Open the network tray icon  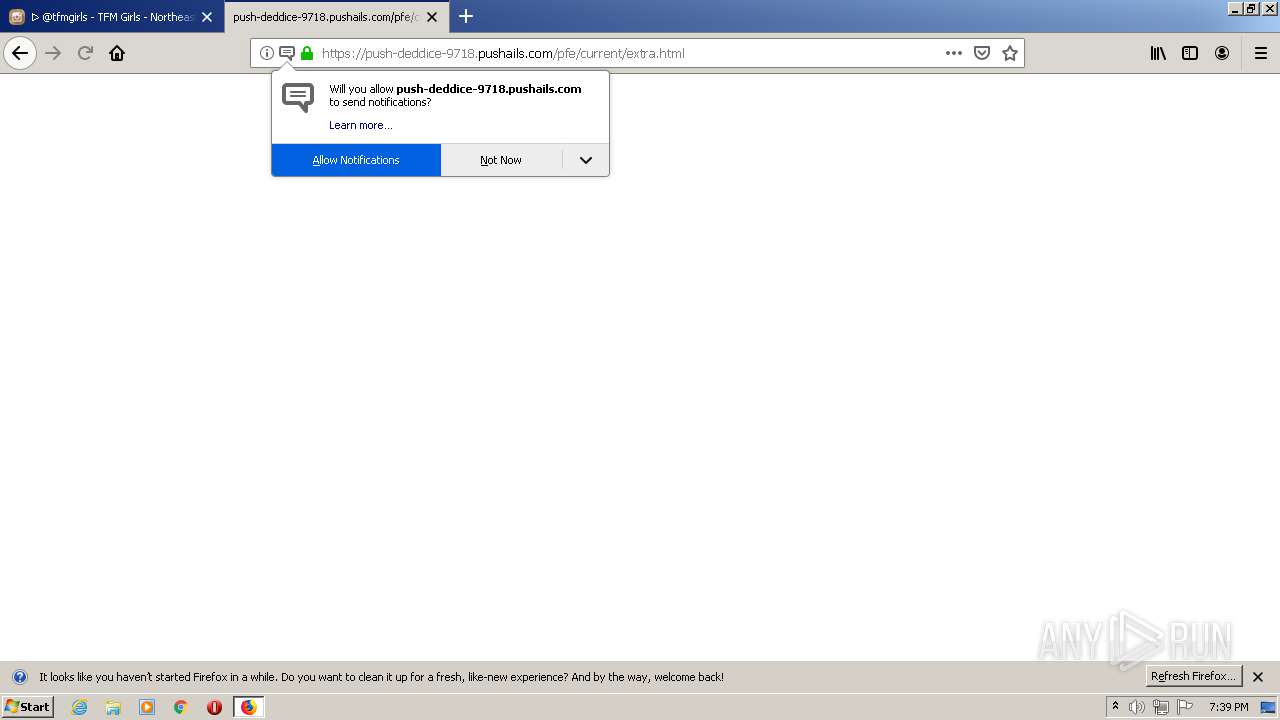(1161, 707)
